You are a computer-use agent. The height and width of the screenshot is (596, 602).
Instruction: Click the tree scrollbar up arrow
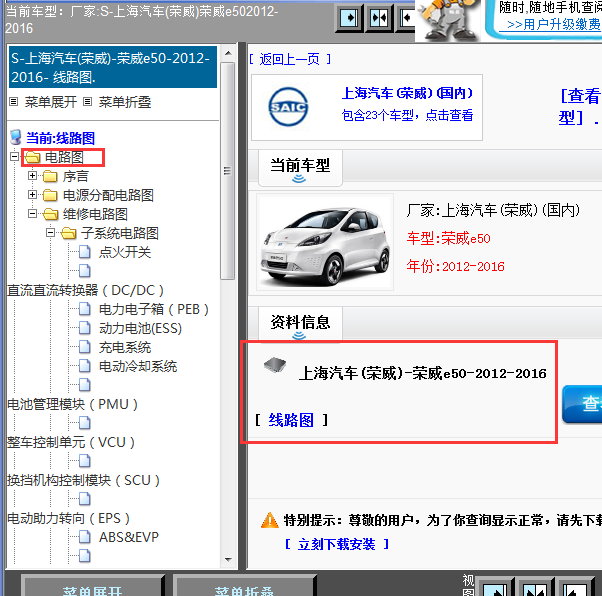[x=228, y=53]
